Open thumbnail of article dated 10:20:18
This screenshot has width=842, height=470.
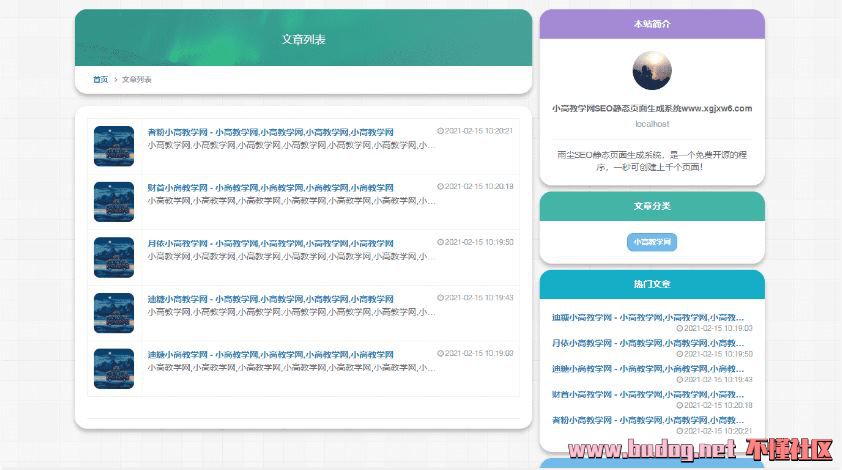coord(114,202)
